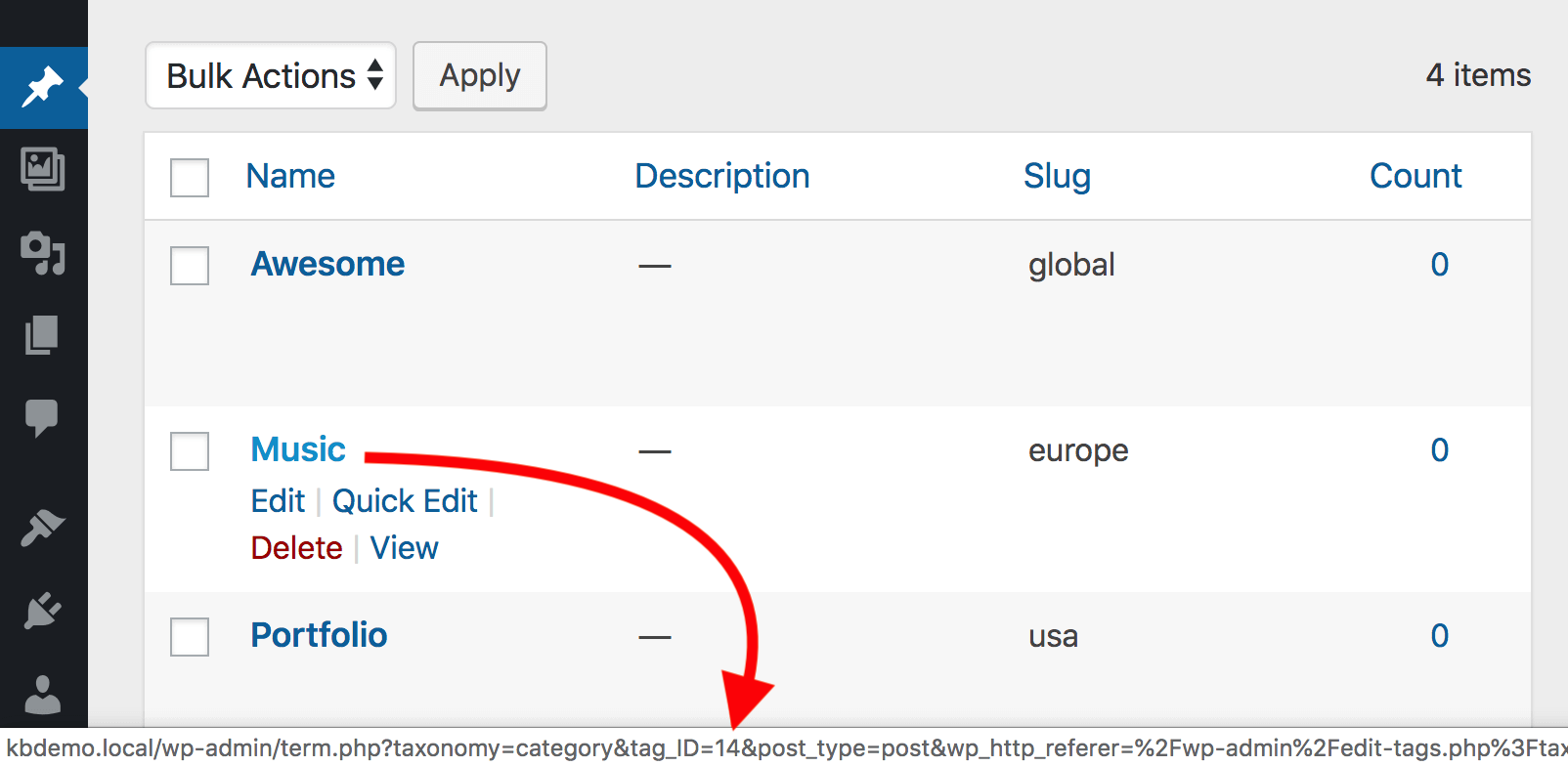
Task: Sort by the Name column header
Action: (290, 176)
